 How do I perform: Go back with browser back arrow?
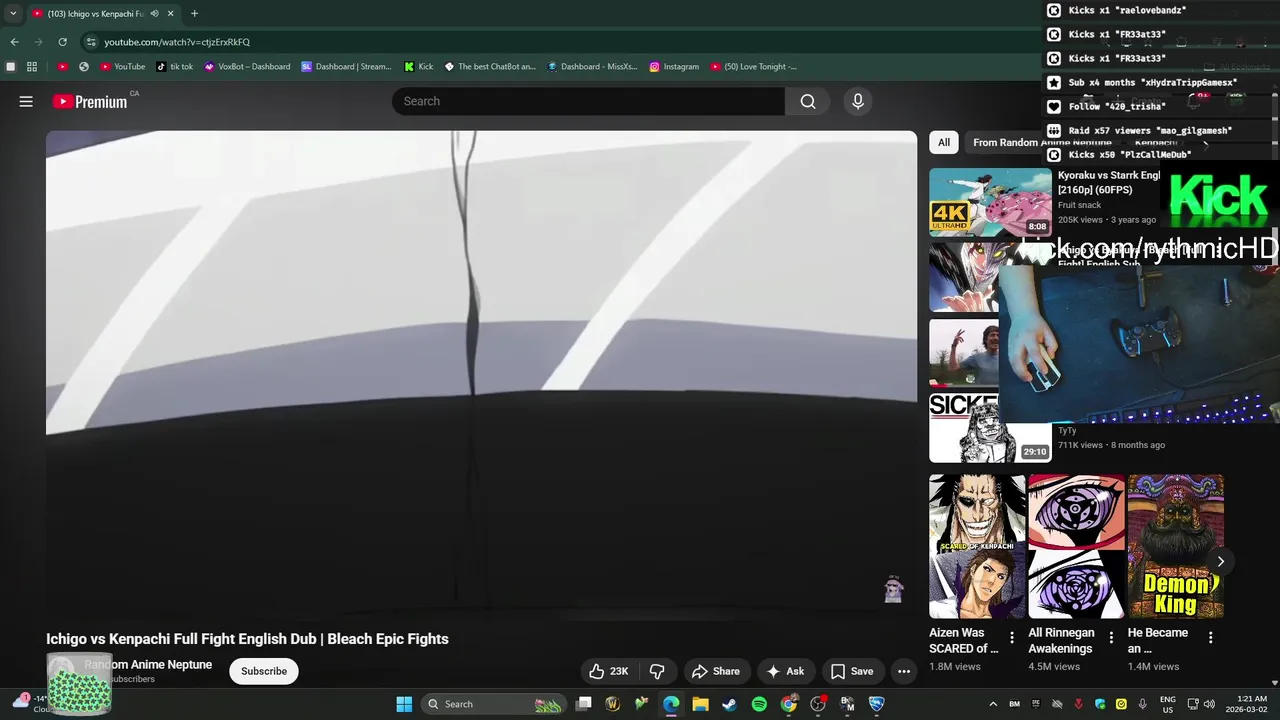[14, 42]
